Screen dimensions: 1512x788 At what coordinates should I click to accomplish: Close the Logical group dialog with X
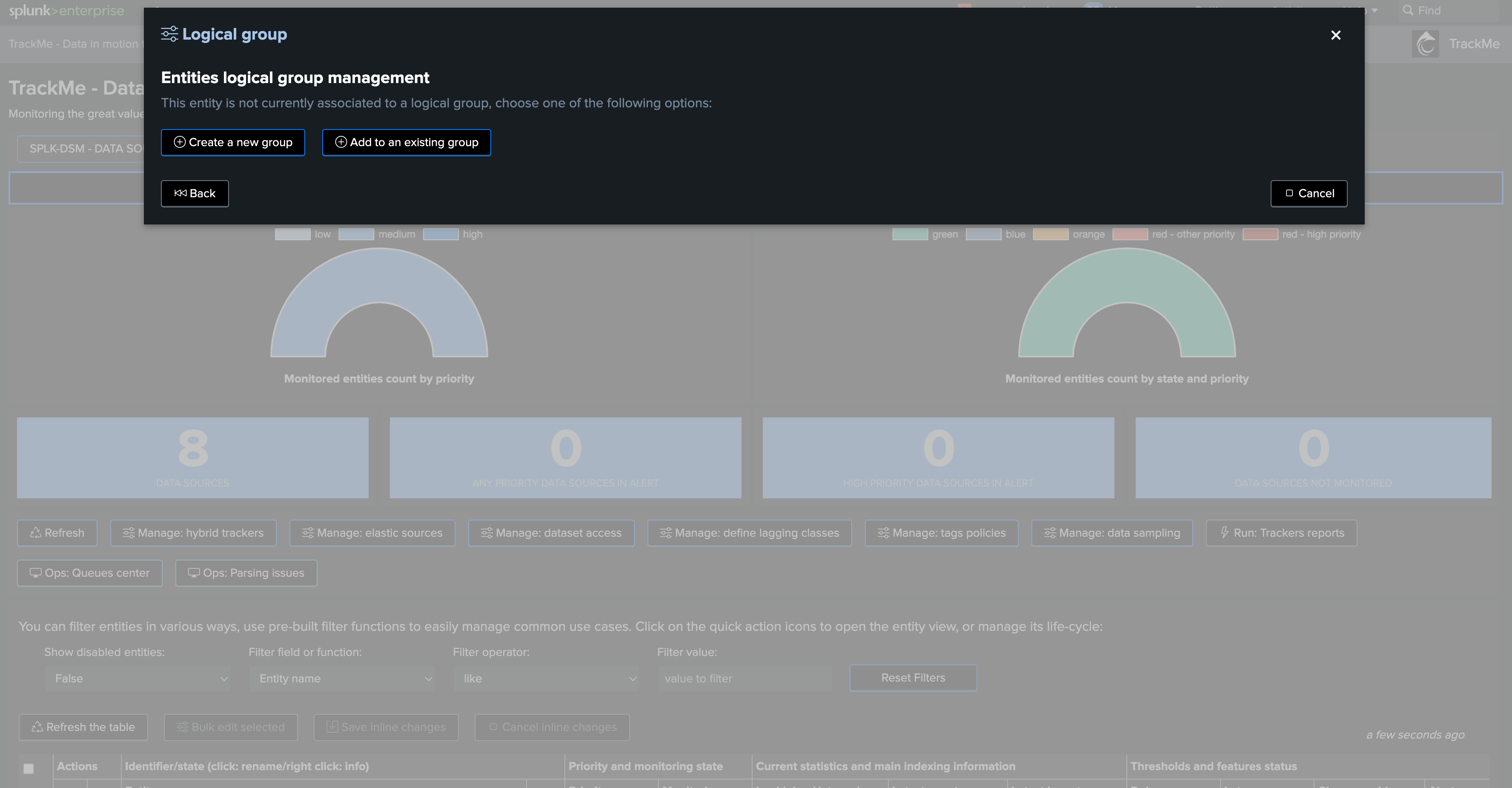click(1335, 35)
